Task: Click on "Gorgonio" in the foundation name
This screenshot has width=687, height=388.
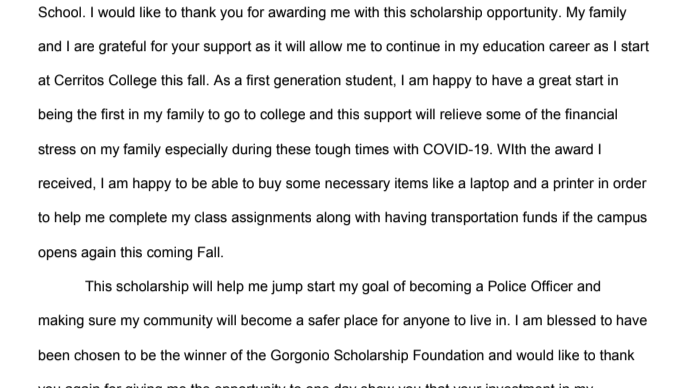Action: (300, 355)
